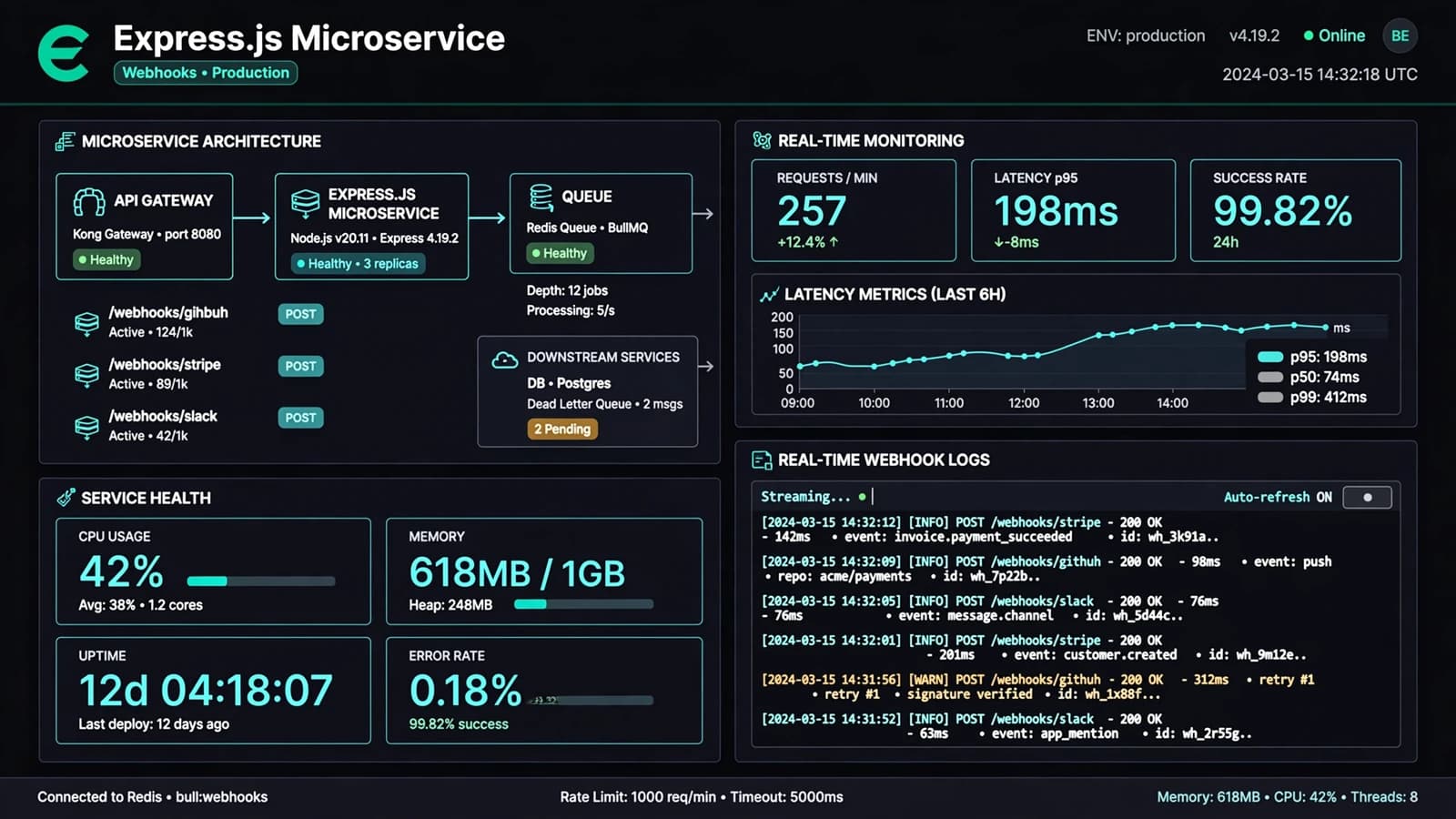
Task: Click the +12.4% requests trend indicator
Action: pyautogui.click(x=808, y=242)
